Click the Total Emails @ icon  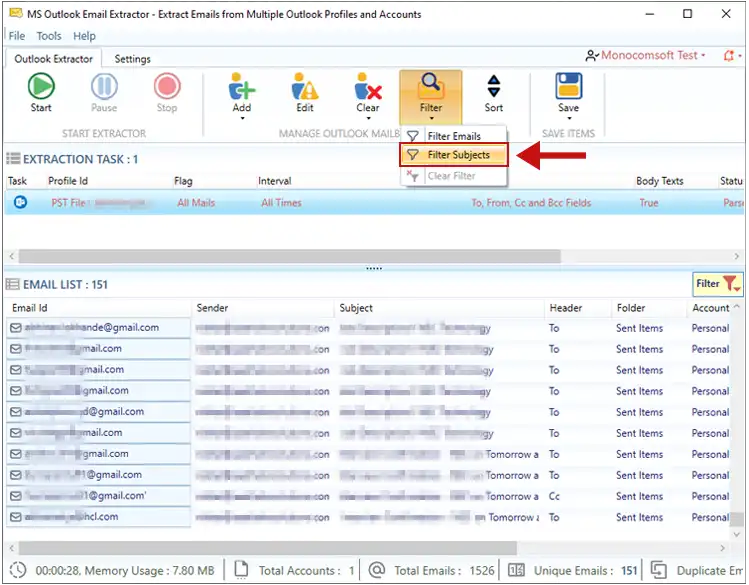click(376, 570)
